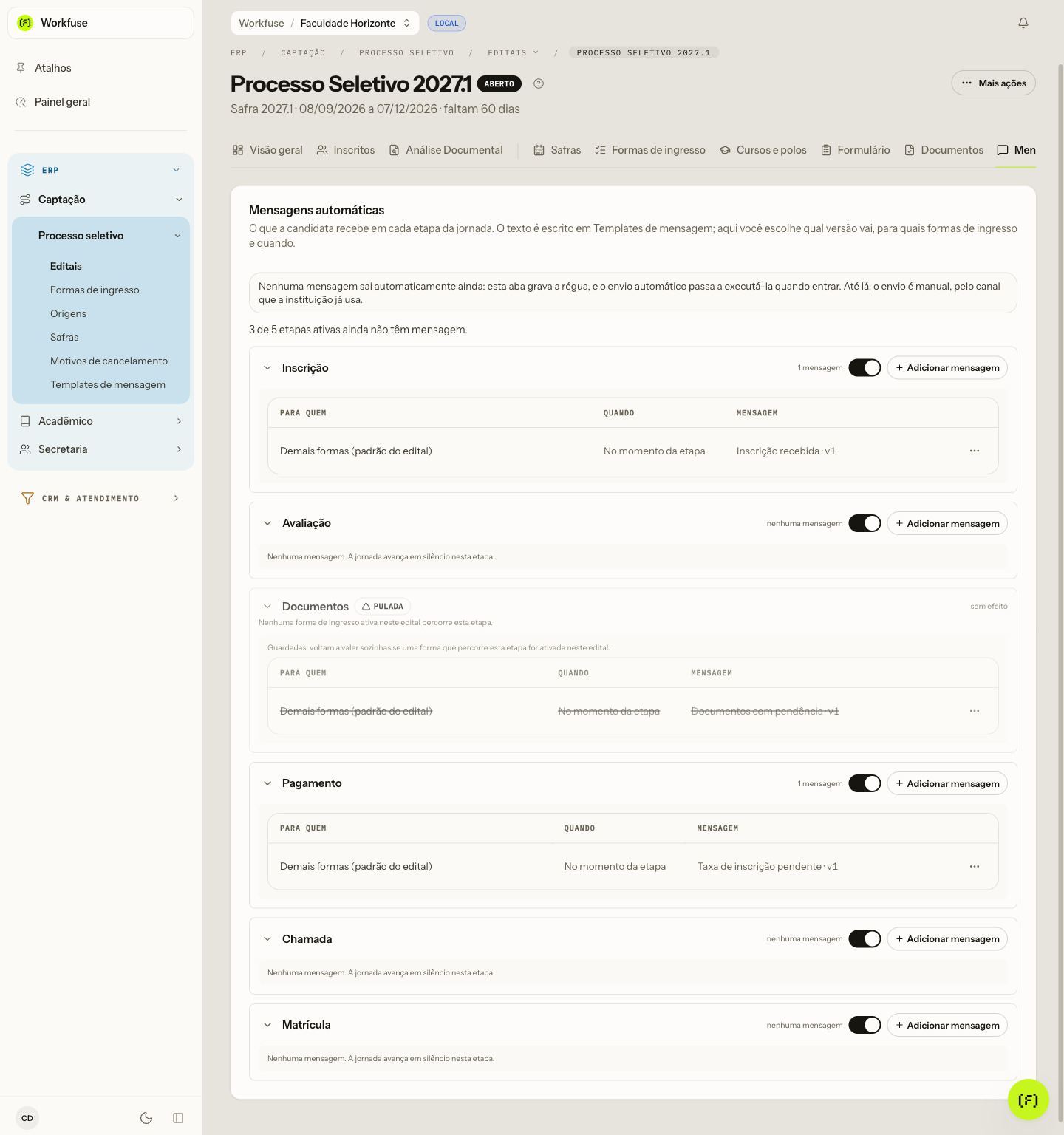Disable the Avaliação stage toggle
This screenshot has height=1135, width=1064.
864,523
